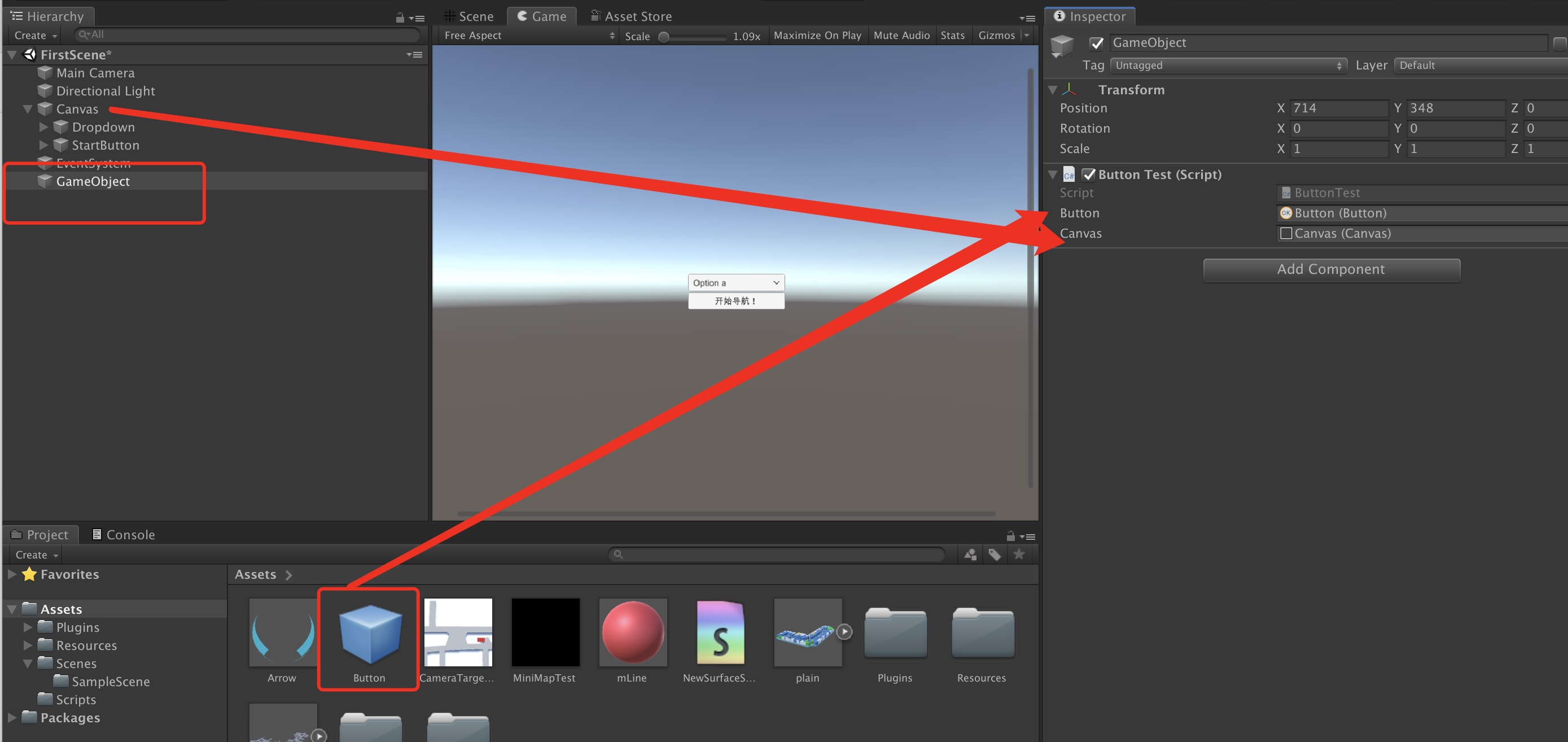Click the lock padlock icon in the Hierarchy panel
The image size is (1568, 742).
(400, 18)
